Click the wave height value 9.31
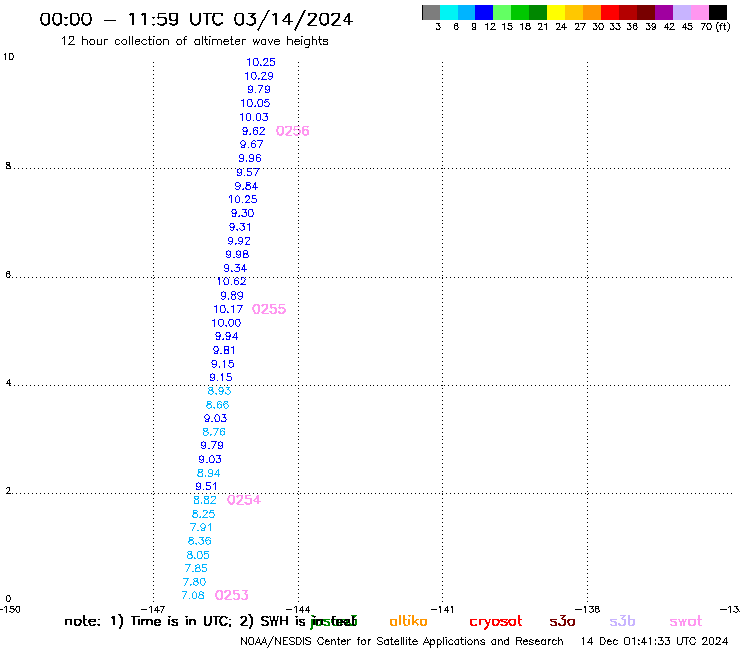 240,227
